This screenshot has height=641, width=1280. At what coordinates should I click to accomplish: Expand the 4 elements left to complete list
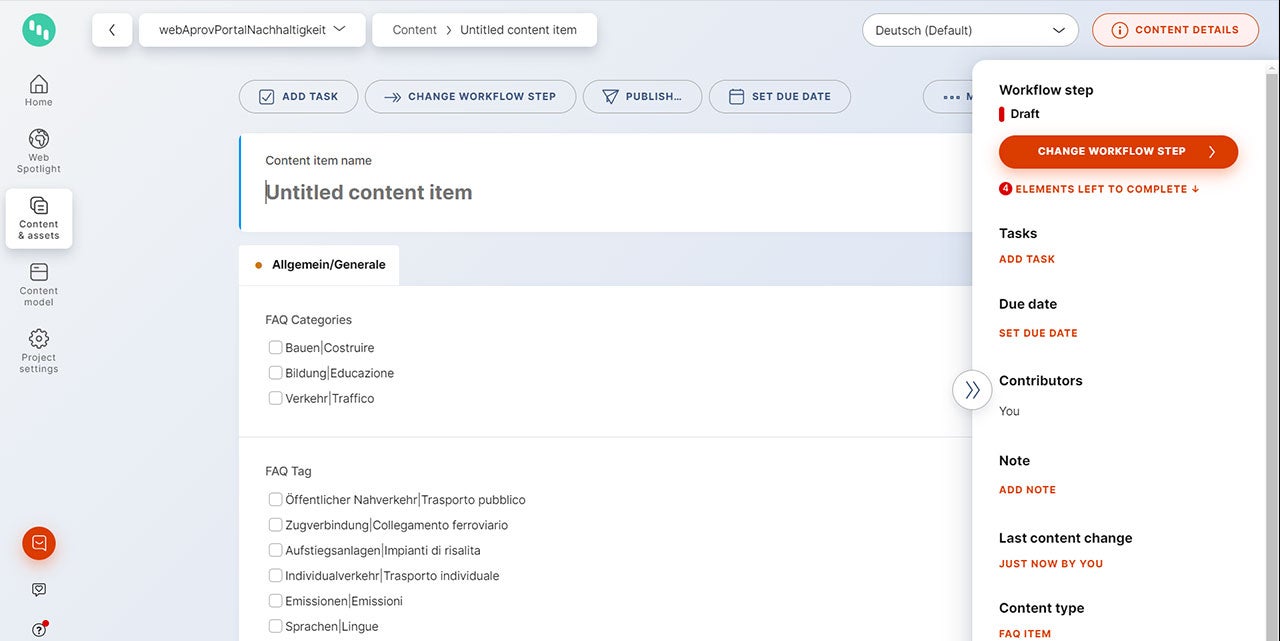1100,189
